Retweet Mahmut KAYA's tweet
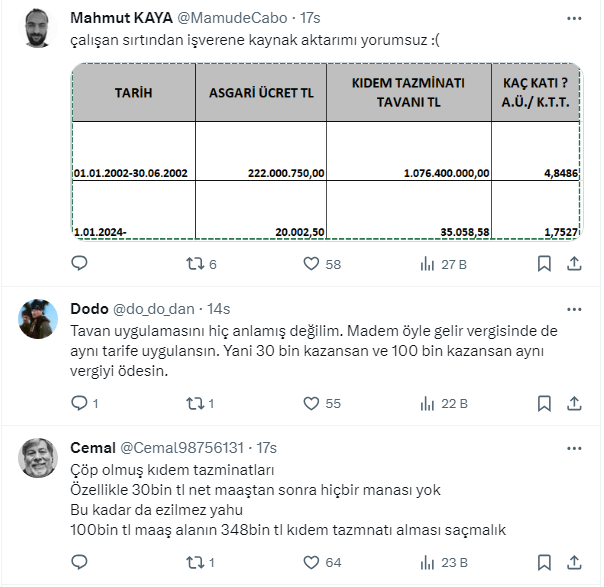 [x=196, y=264]
